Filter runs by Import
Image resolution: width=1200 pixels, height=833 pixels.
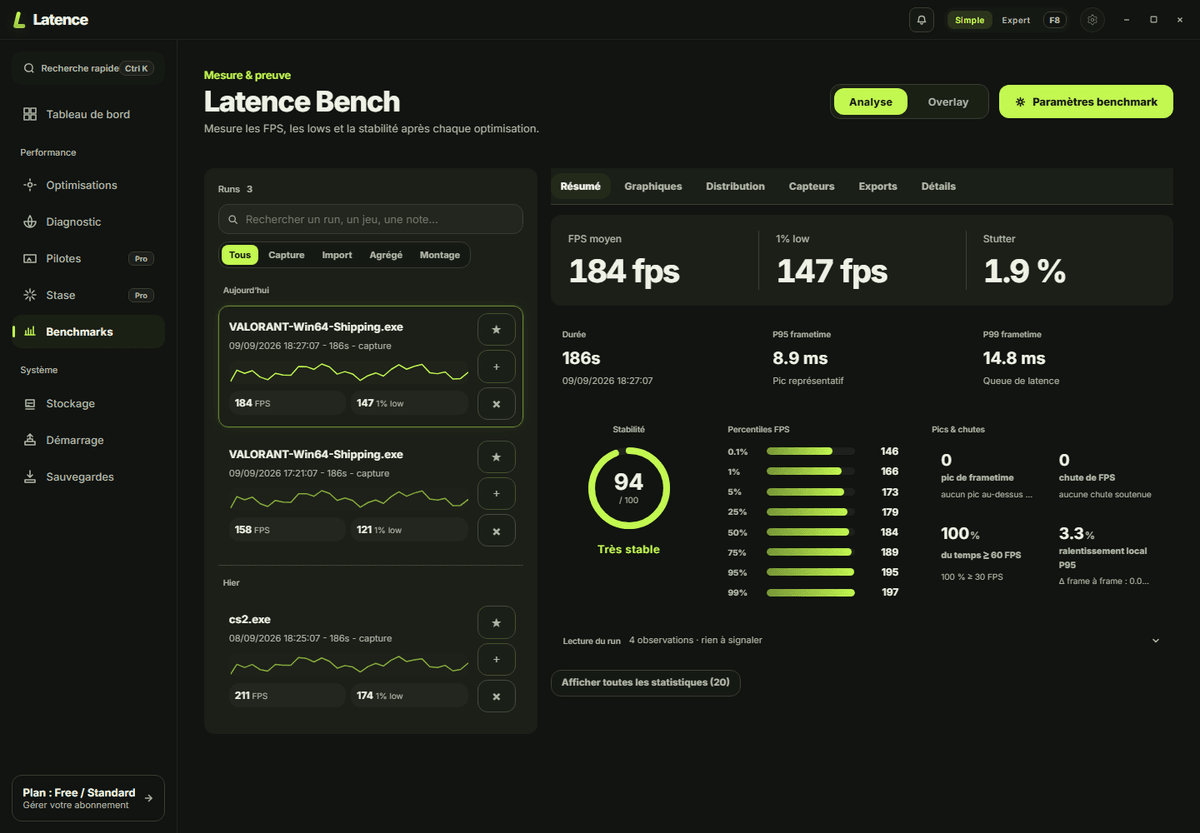point(337,255)
